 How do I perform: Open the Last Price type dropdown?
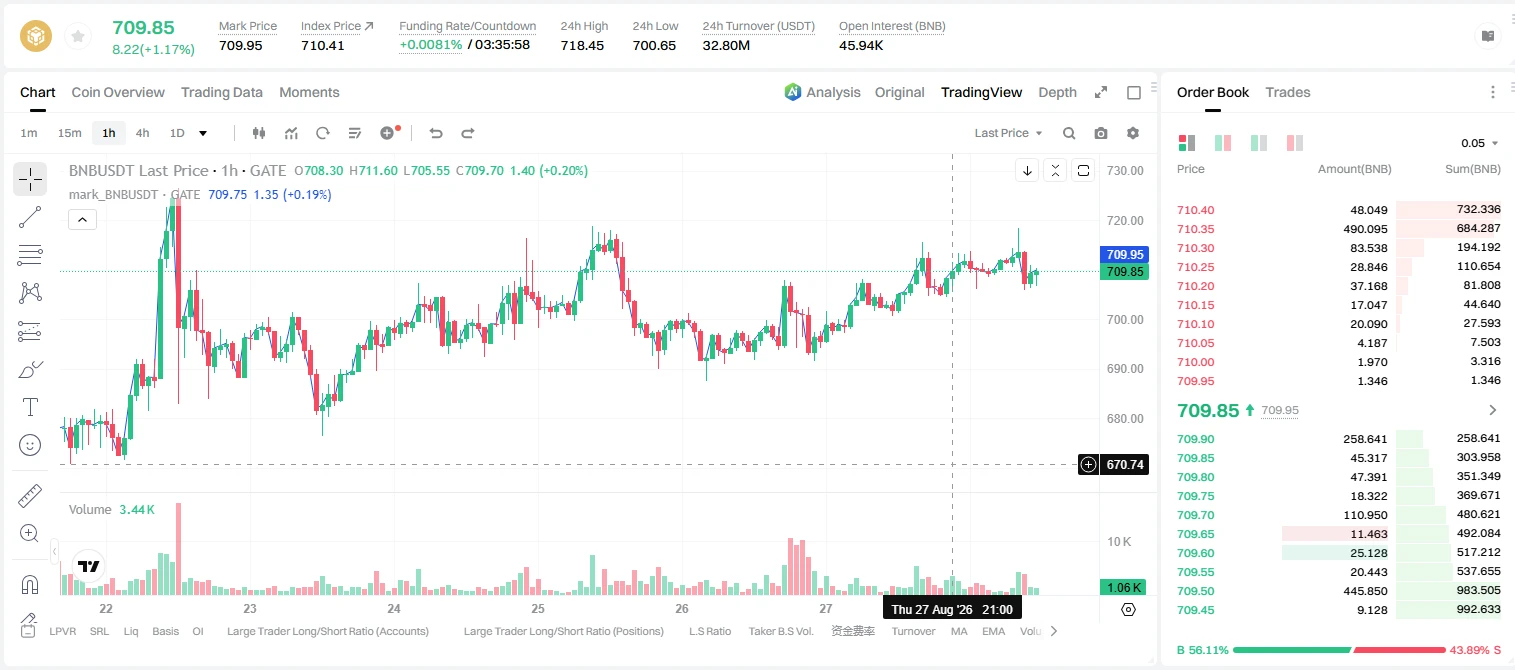pos(1008,133)
